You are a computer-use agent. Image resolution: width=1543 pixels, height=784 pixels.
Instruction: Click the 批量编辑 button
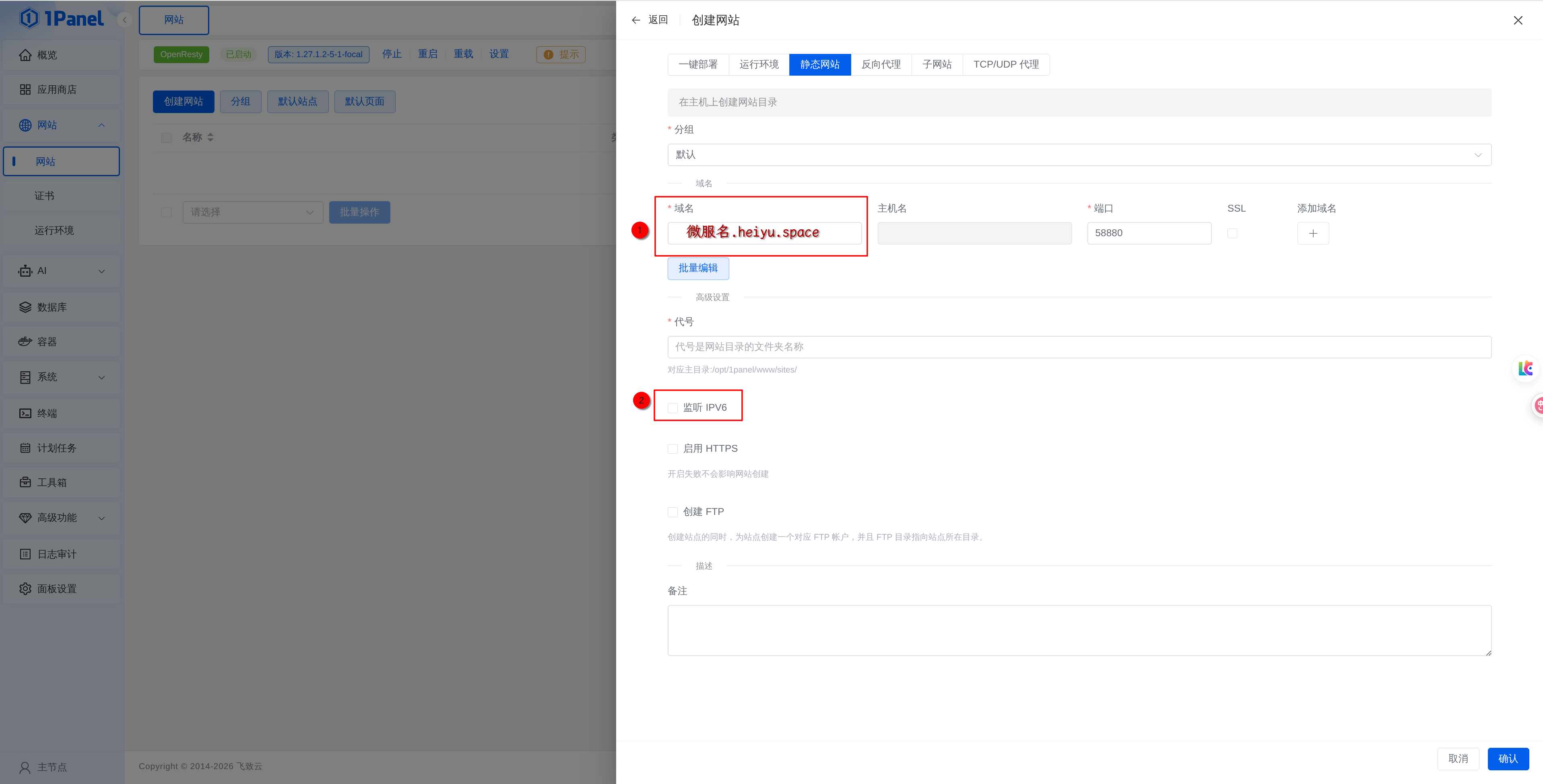698,268
